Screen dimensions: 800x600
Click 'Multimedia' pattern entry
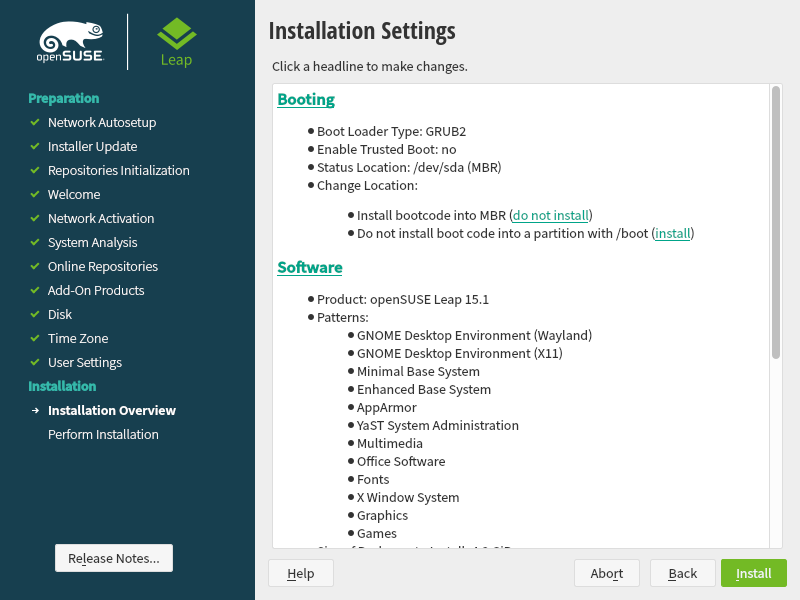tap(390, 443)
